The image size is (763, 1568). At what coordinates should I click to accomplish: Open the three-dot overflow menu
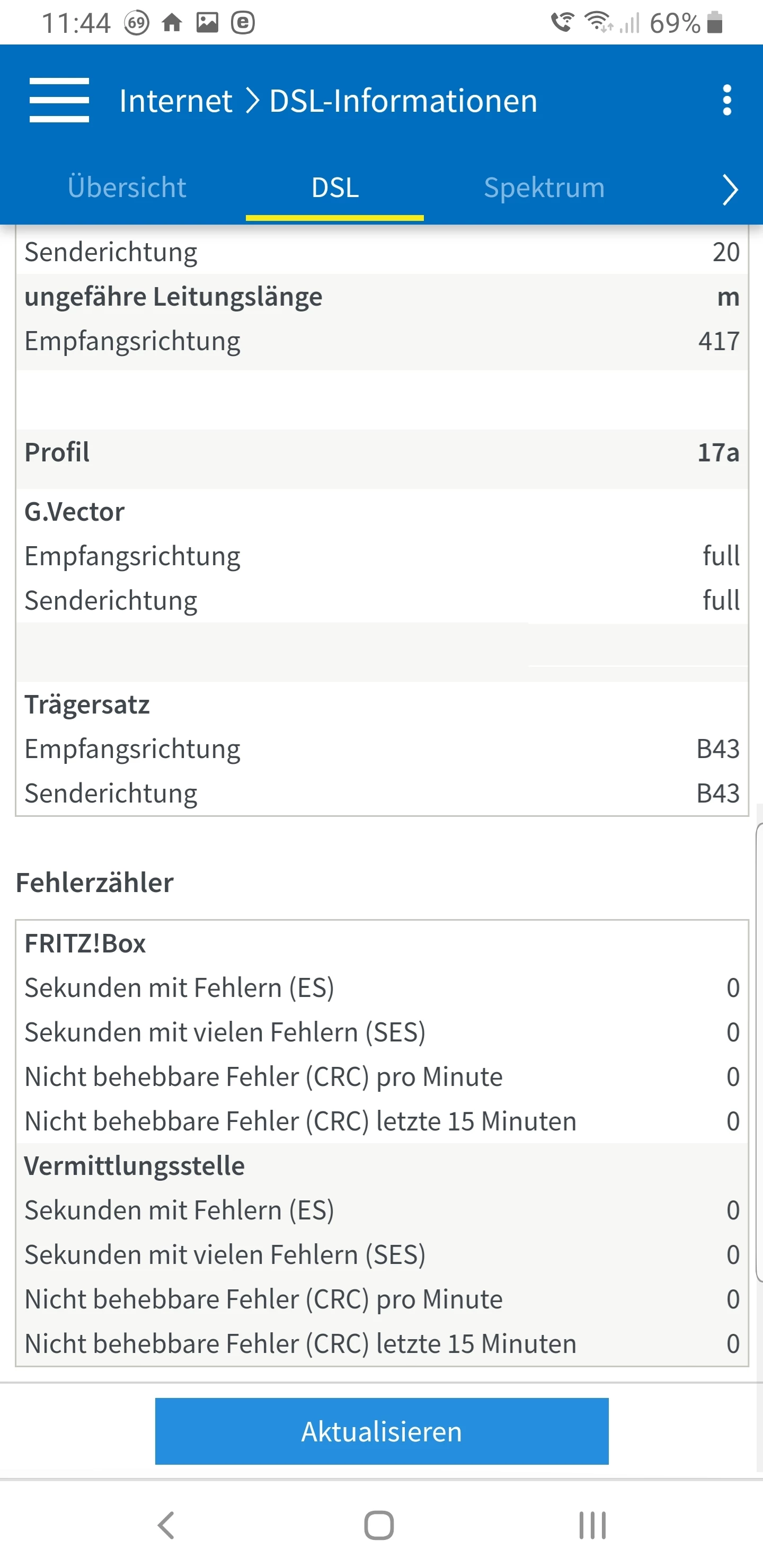tap(726, 101)
